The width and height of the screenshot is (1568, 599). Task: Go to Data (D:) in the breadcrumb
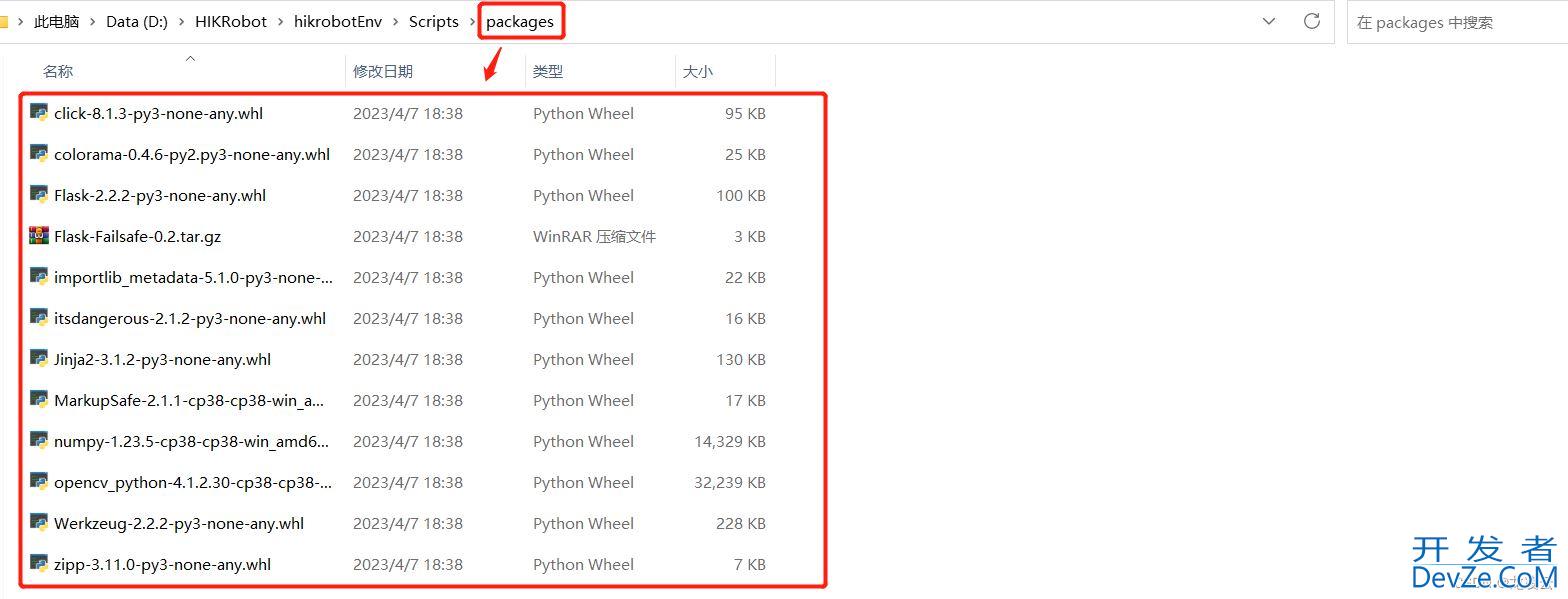click(x=137, y=22)
